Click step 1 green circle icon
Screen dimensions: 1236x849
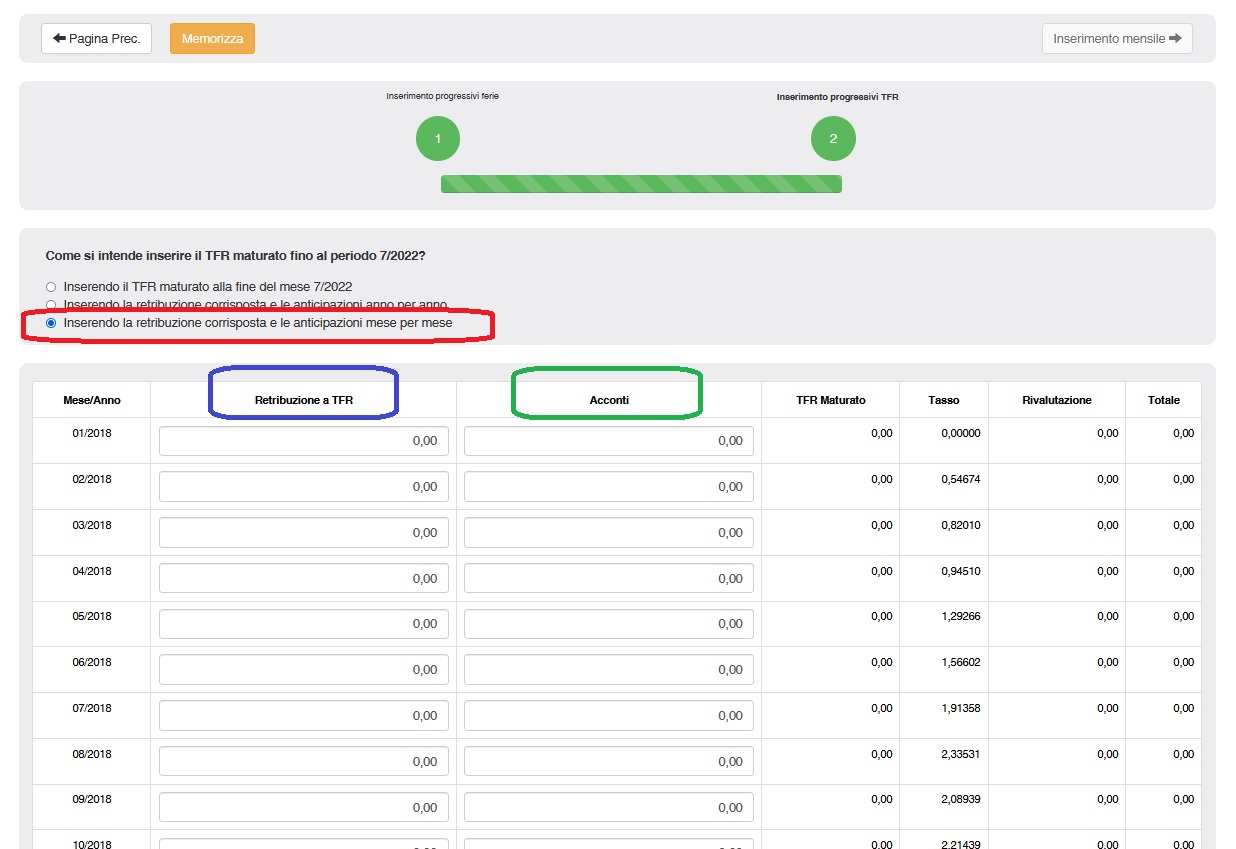[438, 139]
